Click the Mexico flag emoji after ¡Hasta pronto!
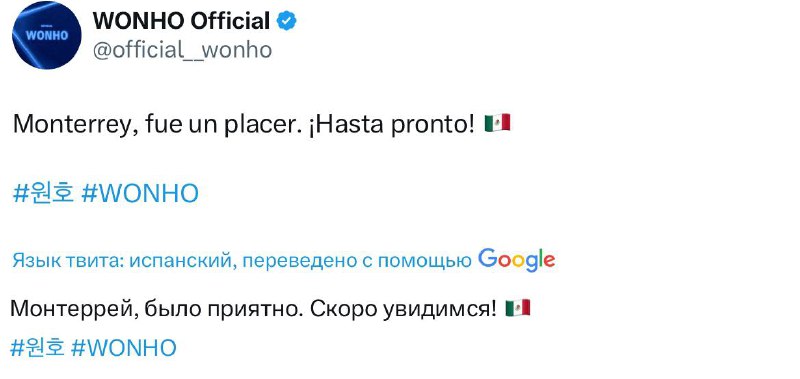Image resolution: width=800 pixels, height=379 pixels. pyautogui.click(x=497, y=123)
